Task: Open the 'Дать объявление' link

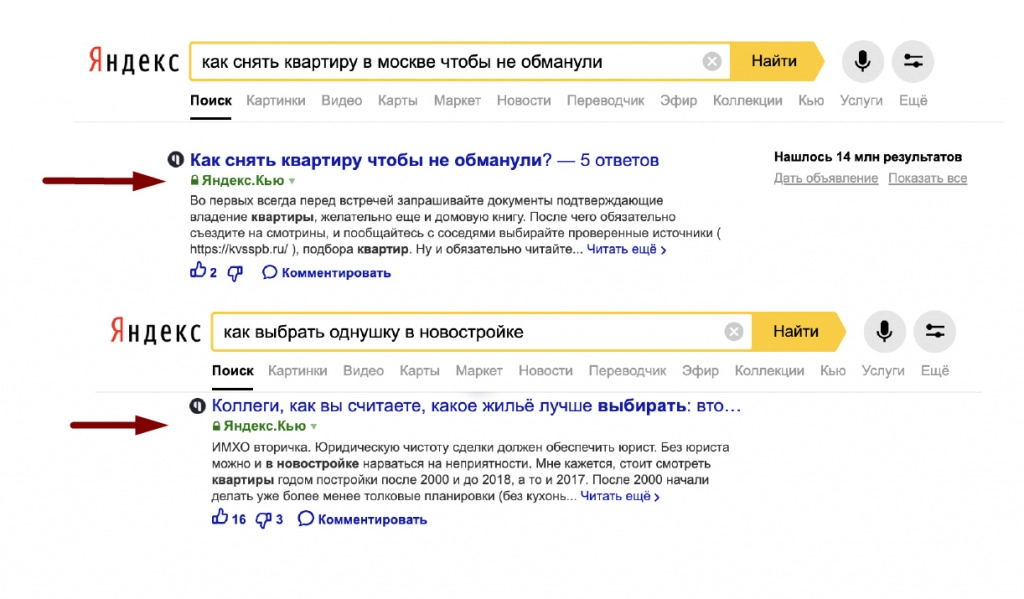Action: tap(826, 178)
